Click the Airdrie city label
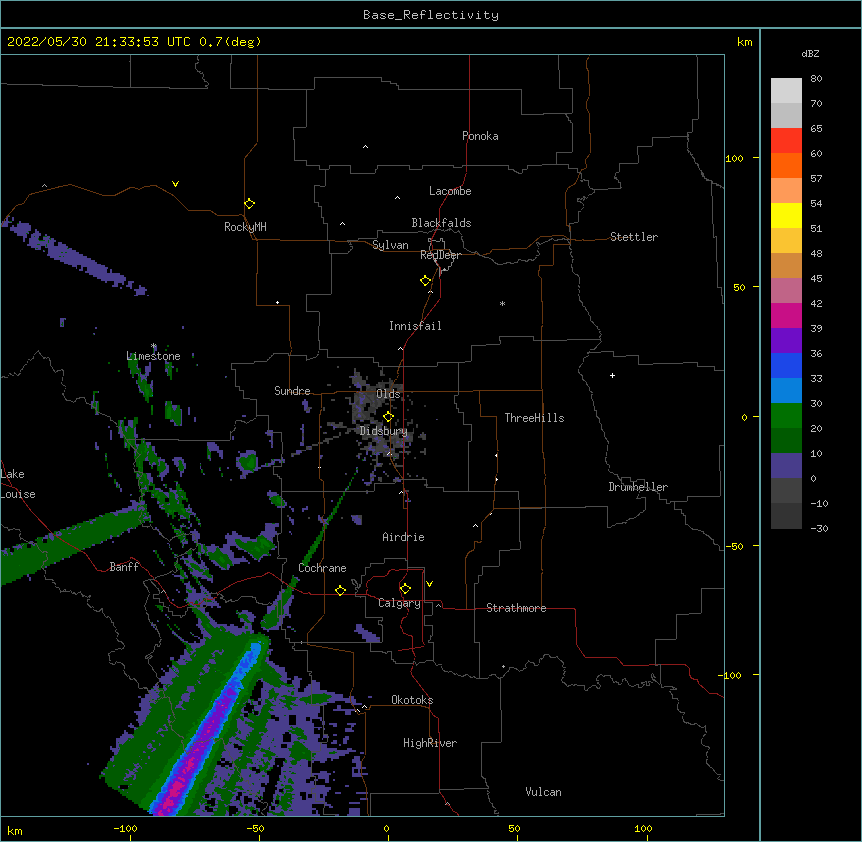Screen dimensions: 862x842 coord(404,537)
